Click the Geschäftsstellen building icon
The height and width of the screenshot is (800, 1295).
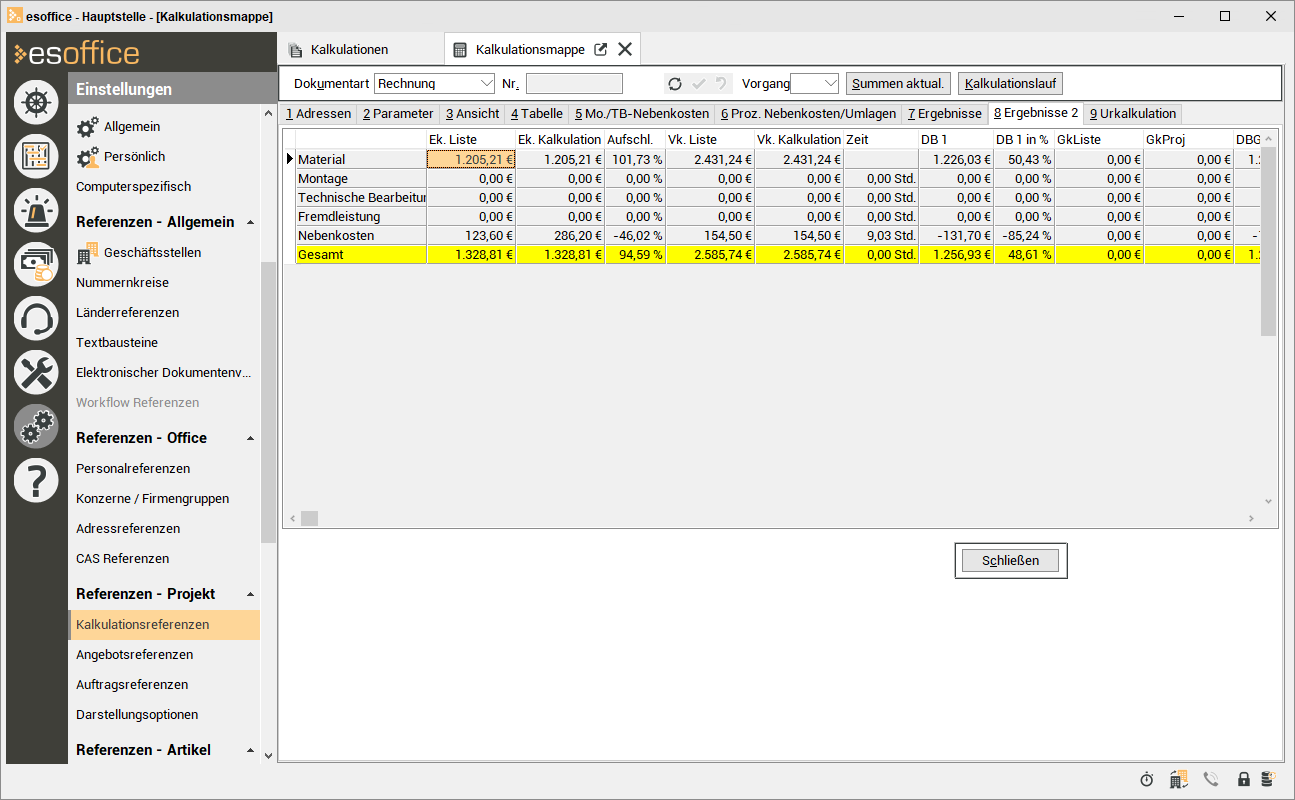tap(88, 253)
